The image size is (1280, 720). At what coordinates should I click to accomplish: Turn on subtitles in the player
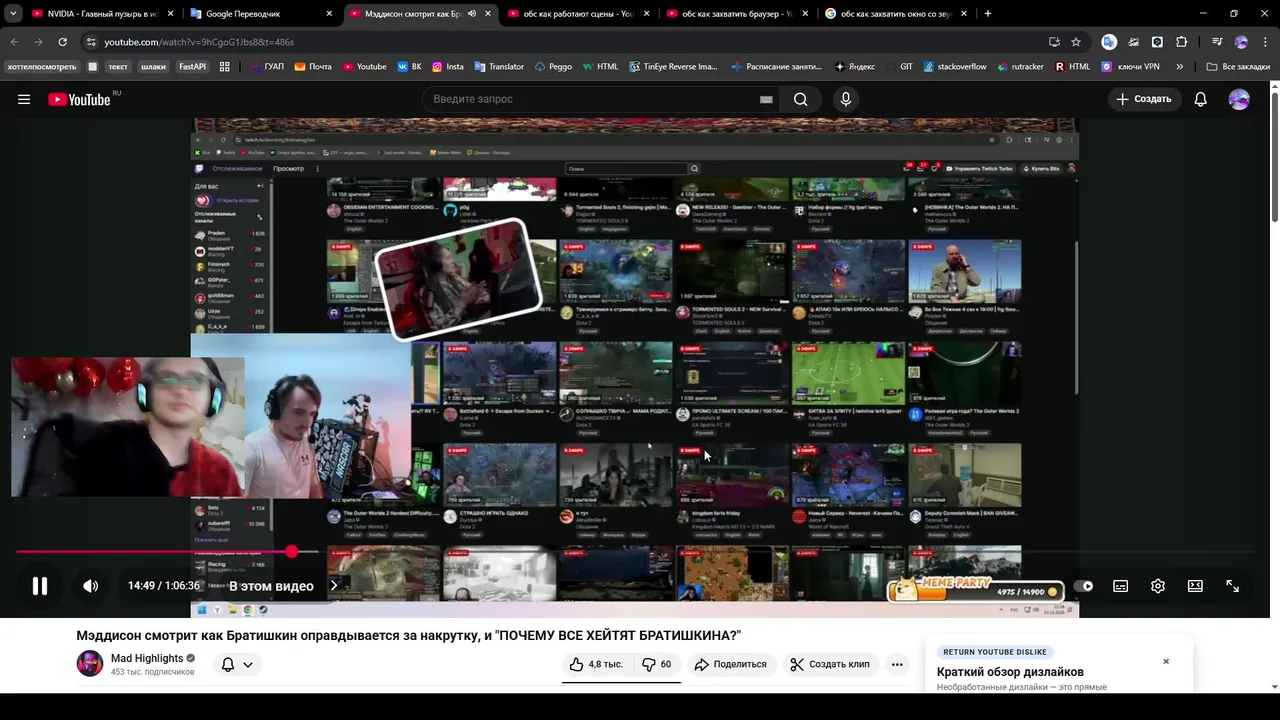click(1121, 586)
